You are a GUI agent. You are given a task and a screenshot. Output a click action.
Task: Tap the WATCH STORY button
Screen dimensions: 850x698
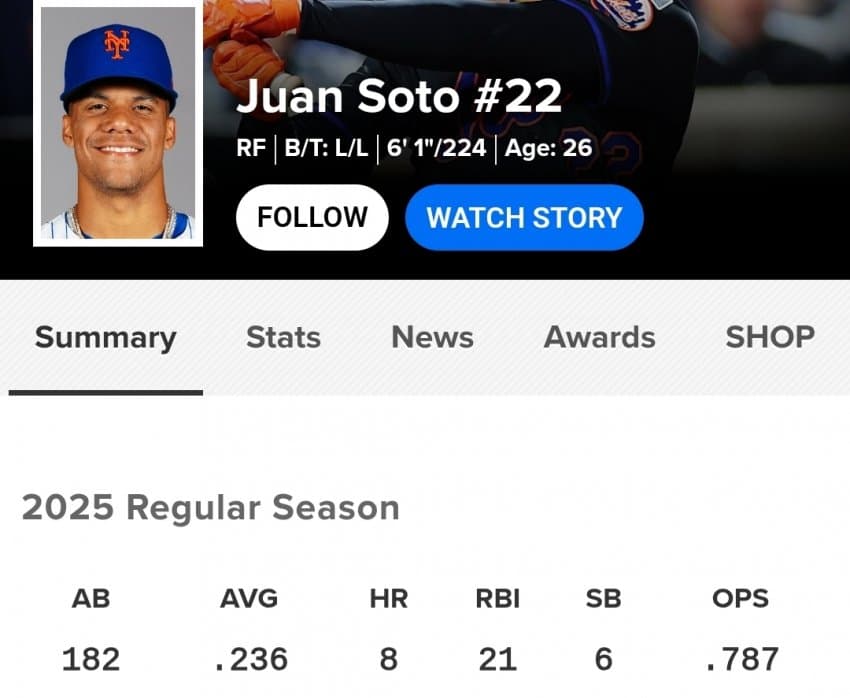(524, 217)
